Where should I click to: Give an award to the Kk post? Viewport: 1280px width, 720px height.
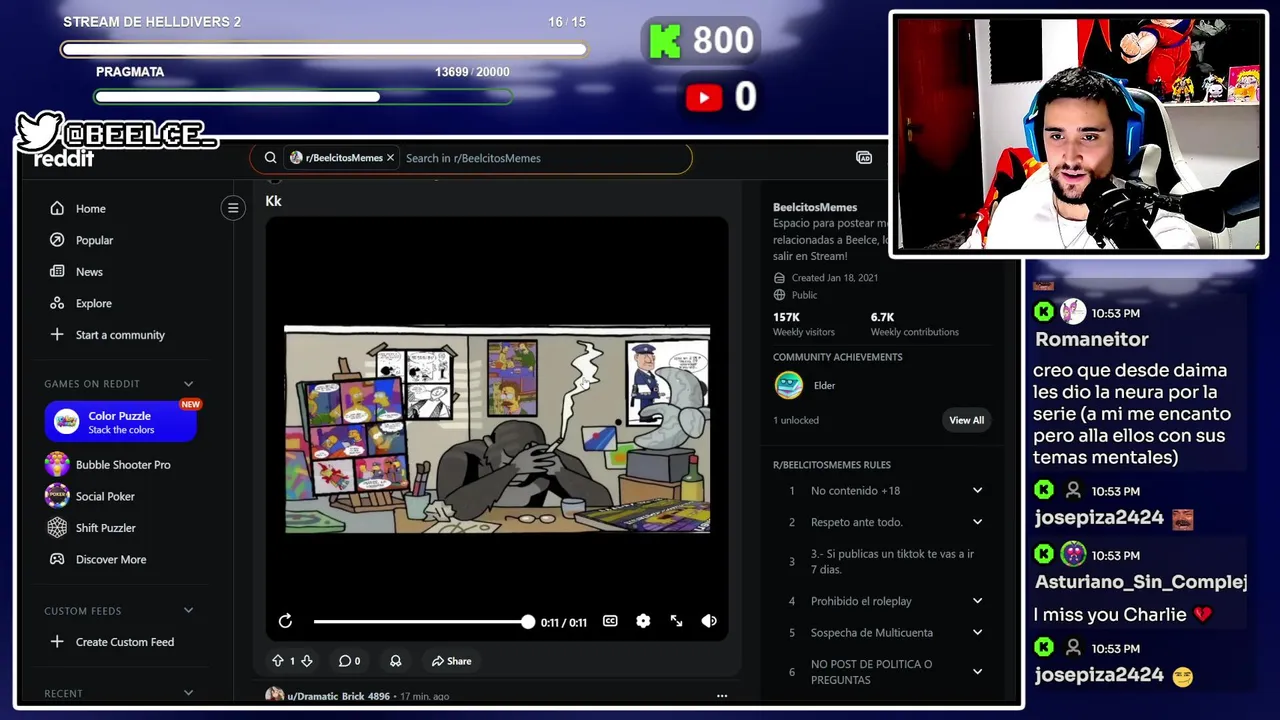(395, 661)
